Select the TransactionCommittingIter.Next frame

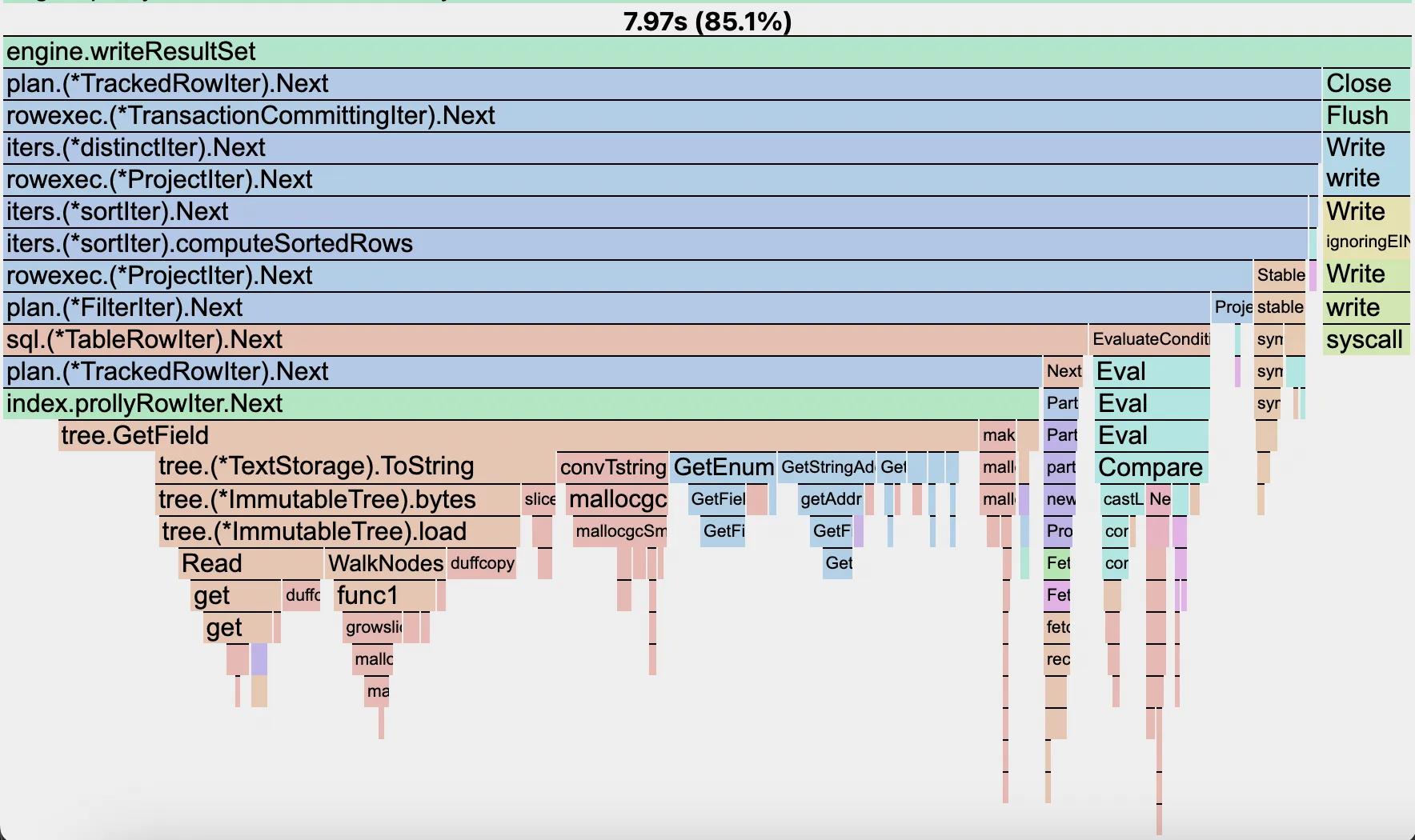tap(661, 116)
